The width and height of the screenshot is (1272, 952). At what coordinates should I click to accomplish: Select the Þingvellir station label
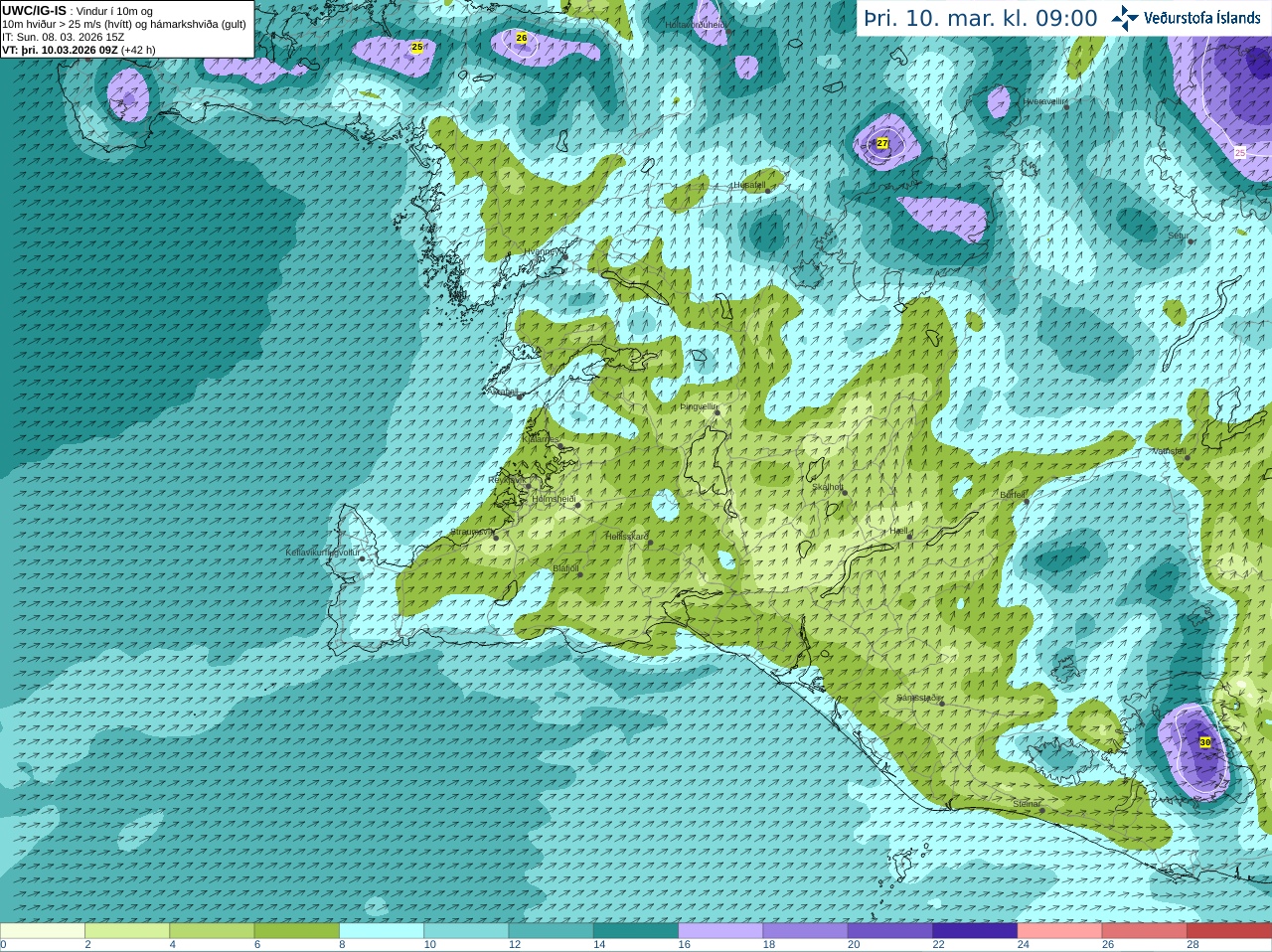699,406
